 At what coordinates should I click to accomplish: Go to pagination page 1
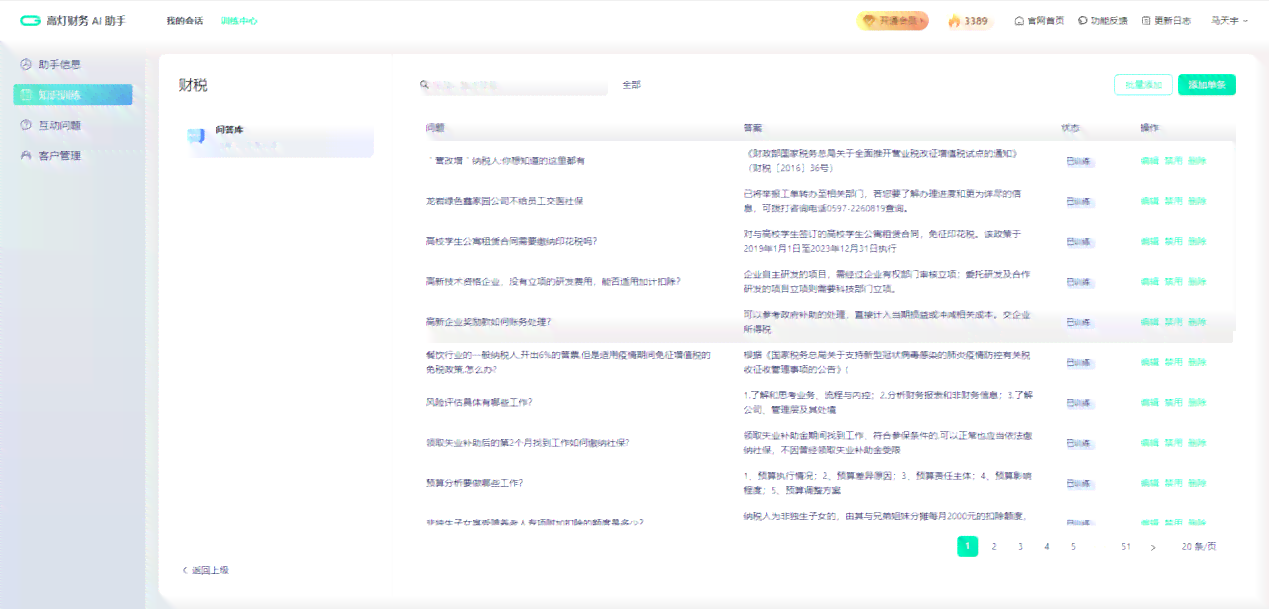pos(967,547)
